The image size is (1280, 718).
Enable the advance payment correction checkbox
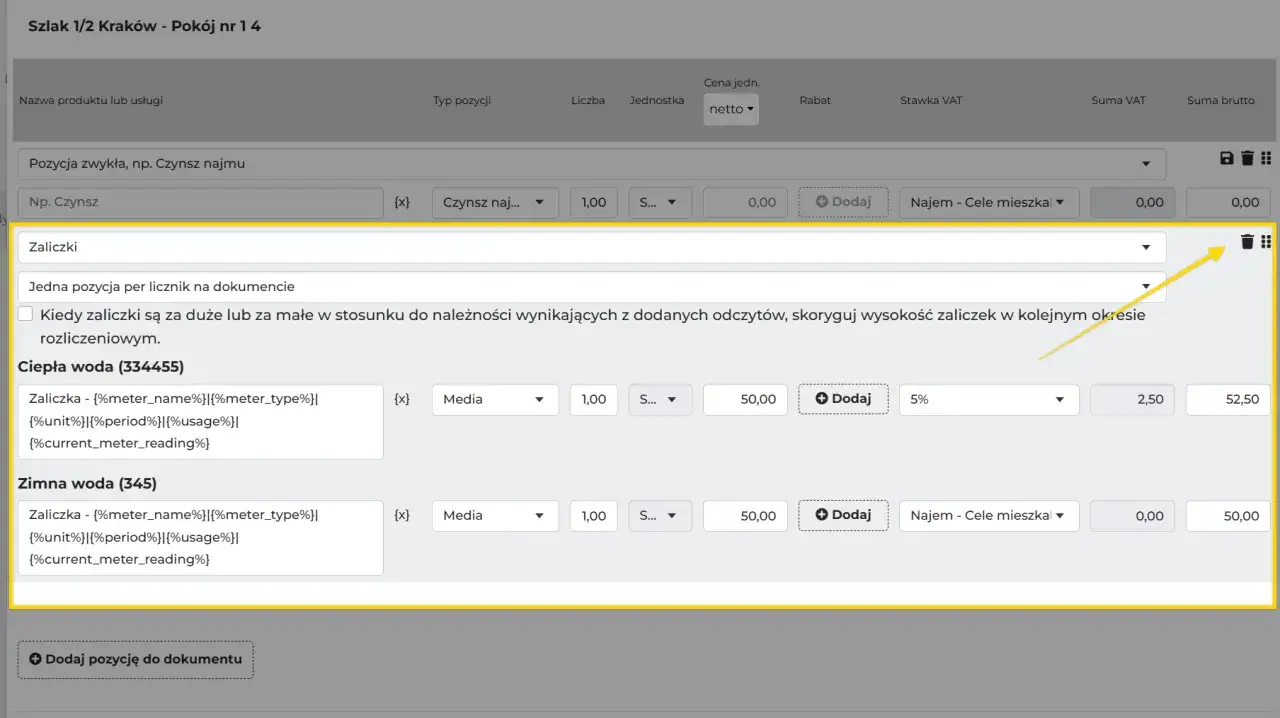pos(26,315)
